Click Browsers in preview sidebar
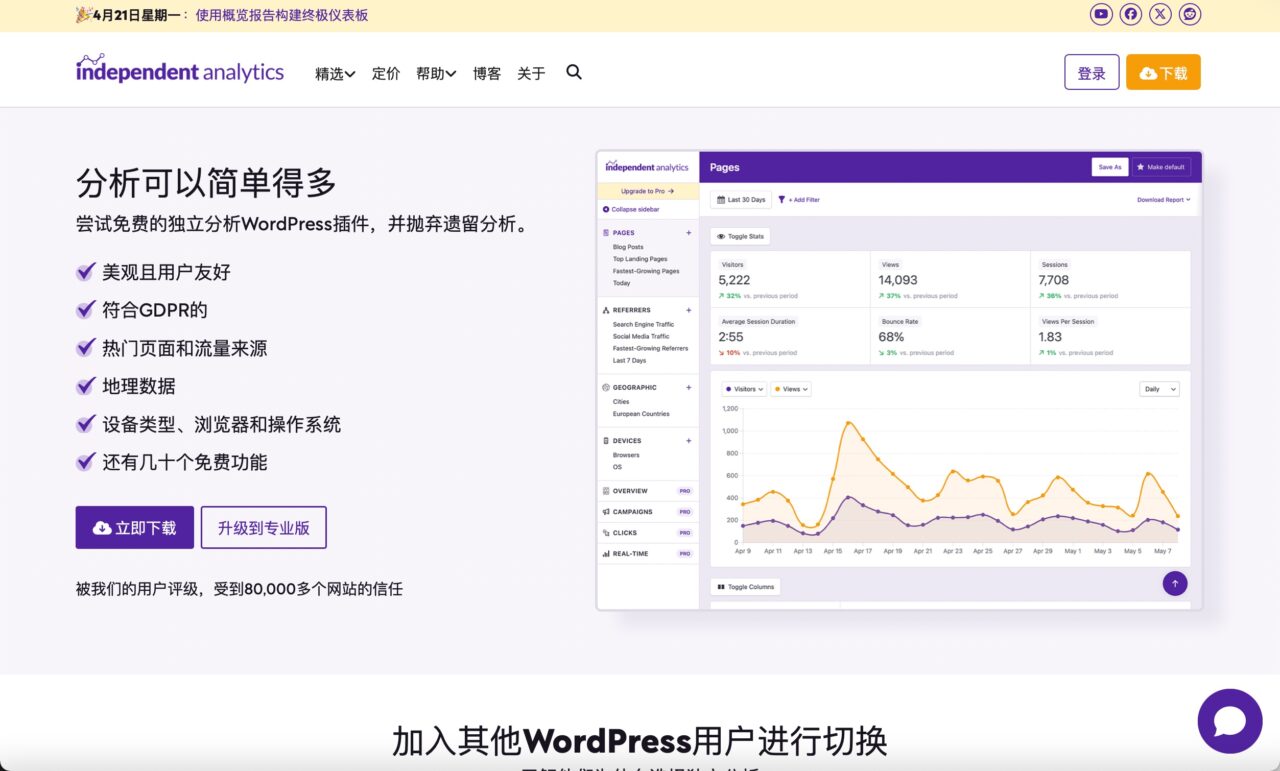This screenshot has height=771, width=1280. 626,455
